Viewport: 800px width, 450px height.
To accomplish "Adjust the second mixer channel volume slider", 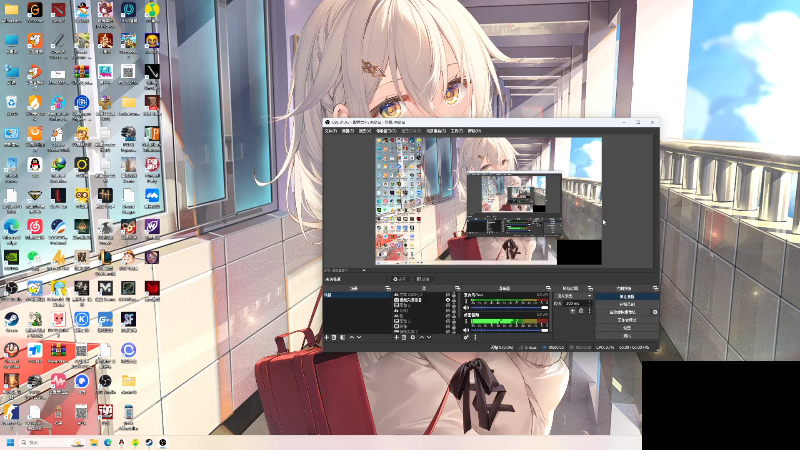I will pyautogui.click(x=509, y=330).
